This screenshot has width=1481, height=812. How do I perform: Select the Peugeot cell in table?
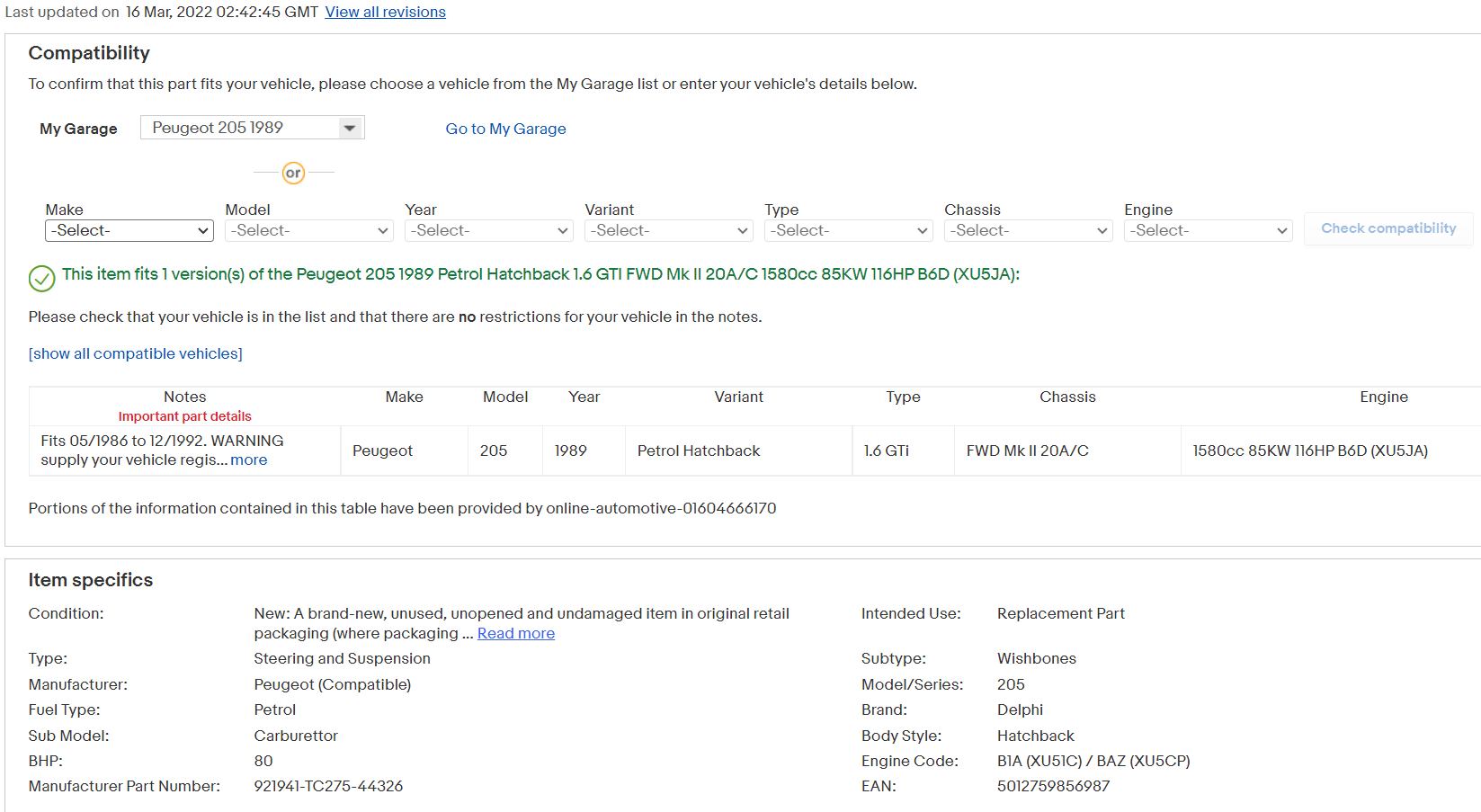tap(405, 451)
